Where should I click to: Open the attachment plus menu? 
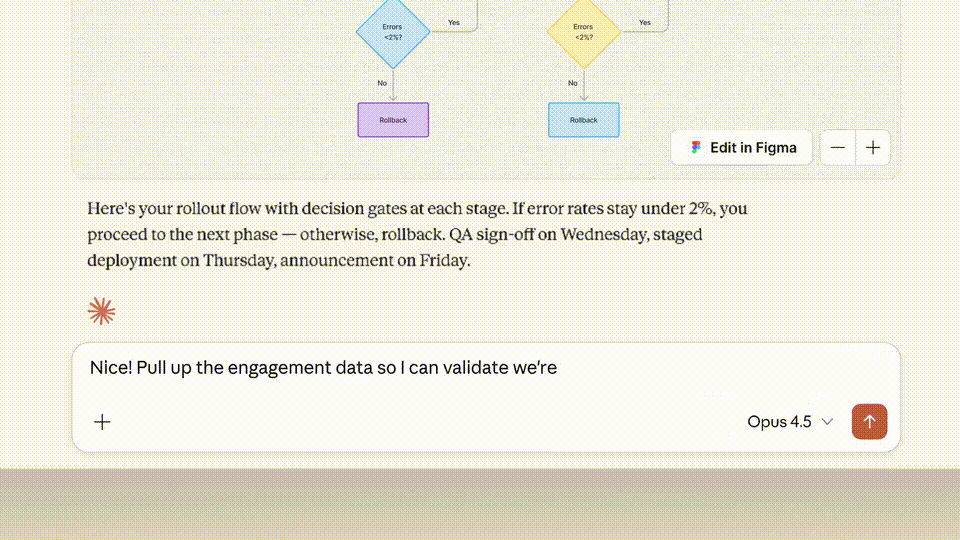click(102, 422)
